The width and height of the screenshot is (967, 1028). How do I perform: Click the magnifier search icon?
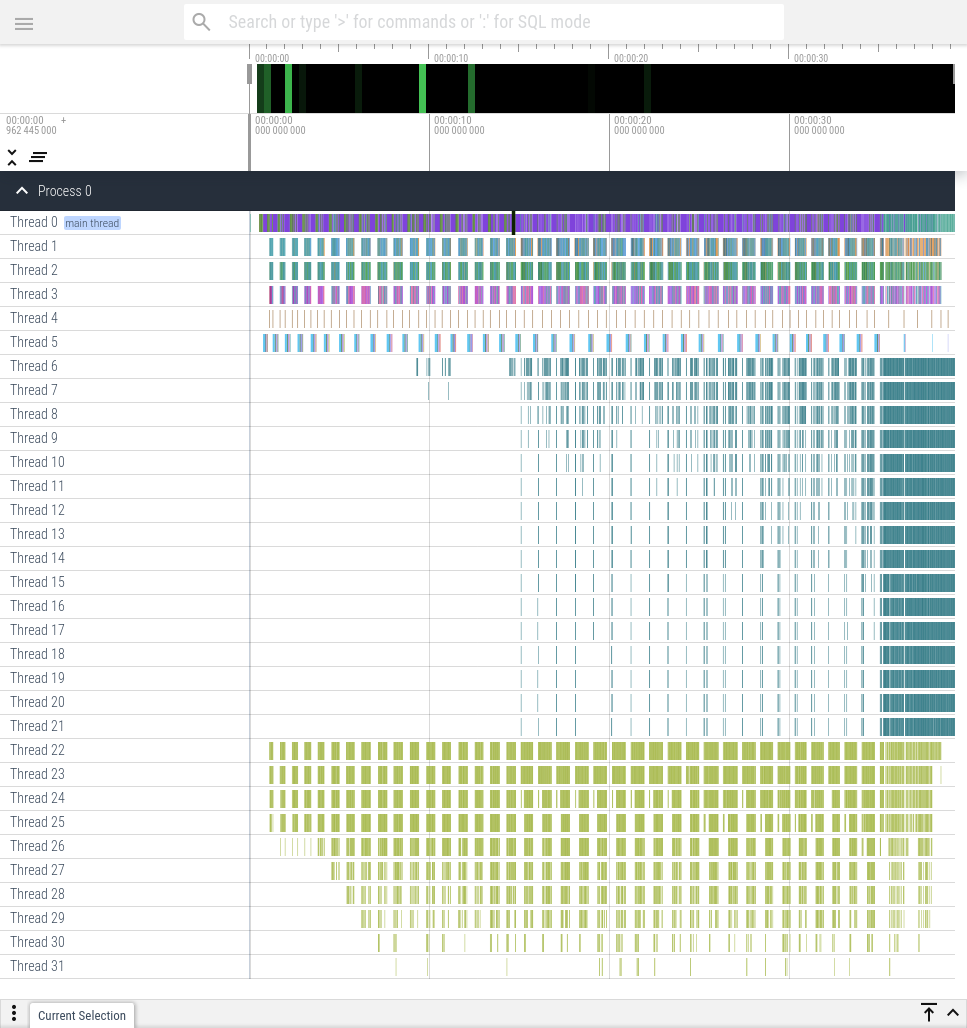202,22
